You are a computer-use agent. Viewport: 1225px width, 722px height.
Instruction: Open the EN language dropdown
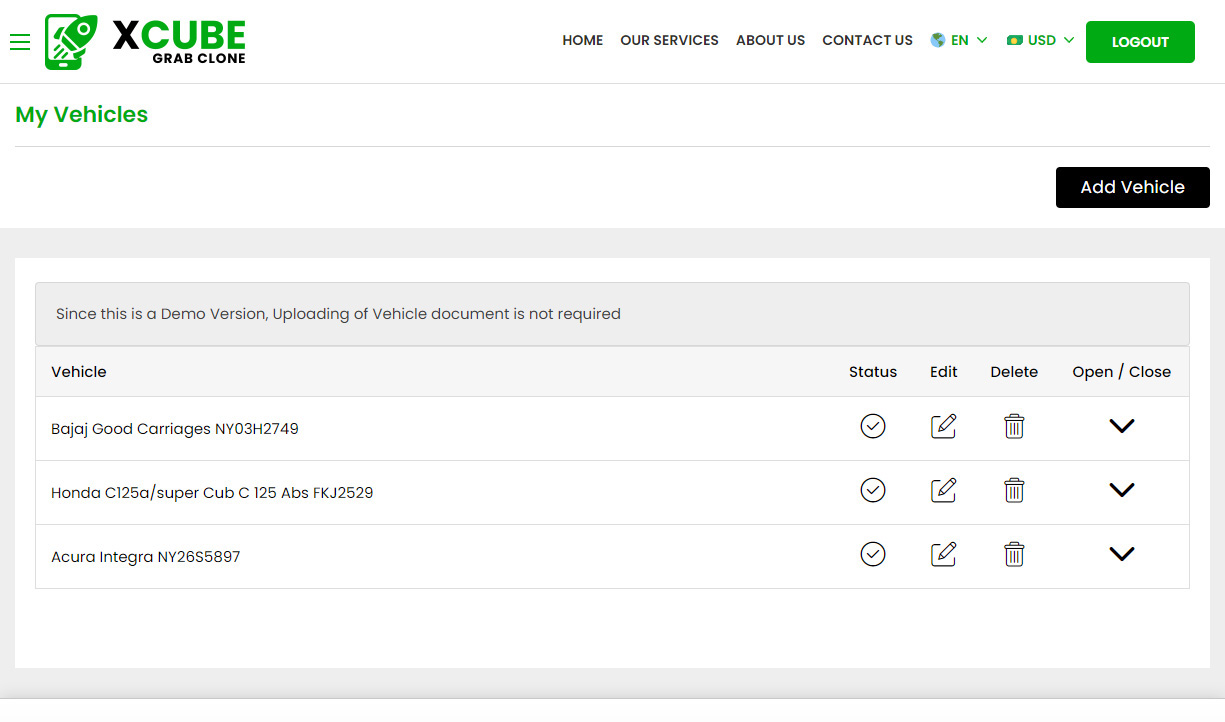(959, 41)
